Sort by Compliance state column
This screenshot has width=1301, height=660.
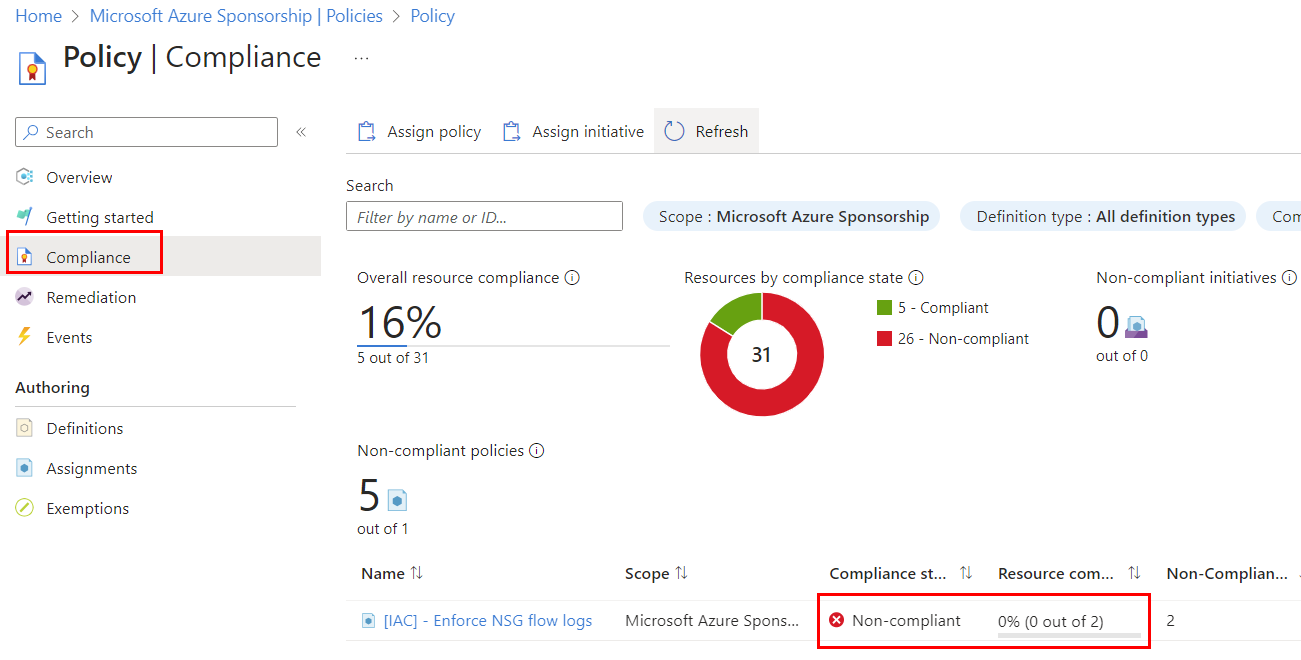click(965, 573)
